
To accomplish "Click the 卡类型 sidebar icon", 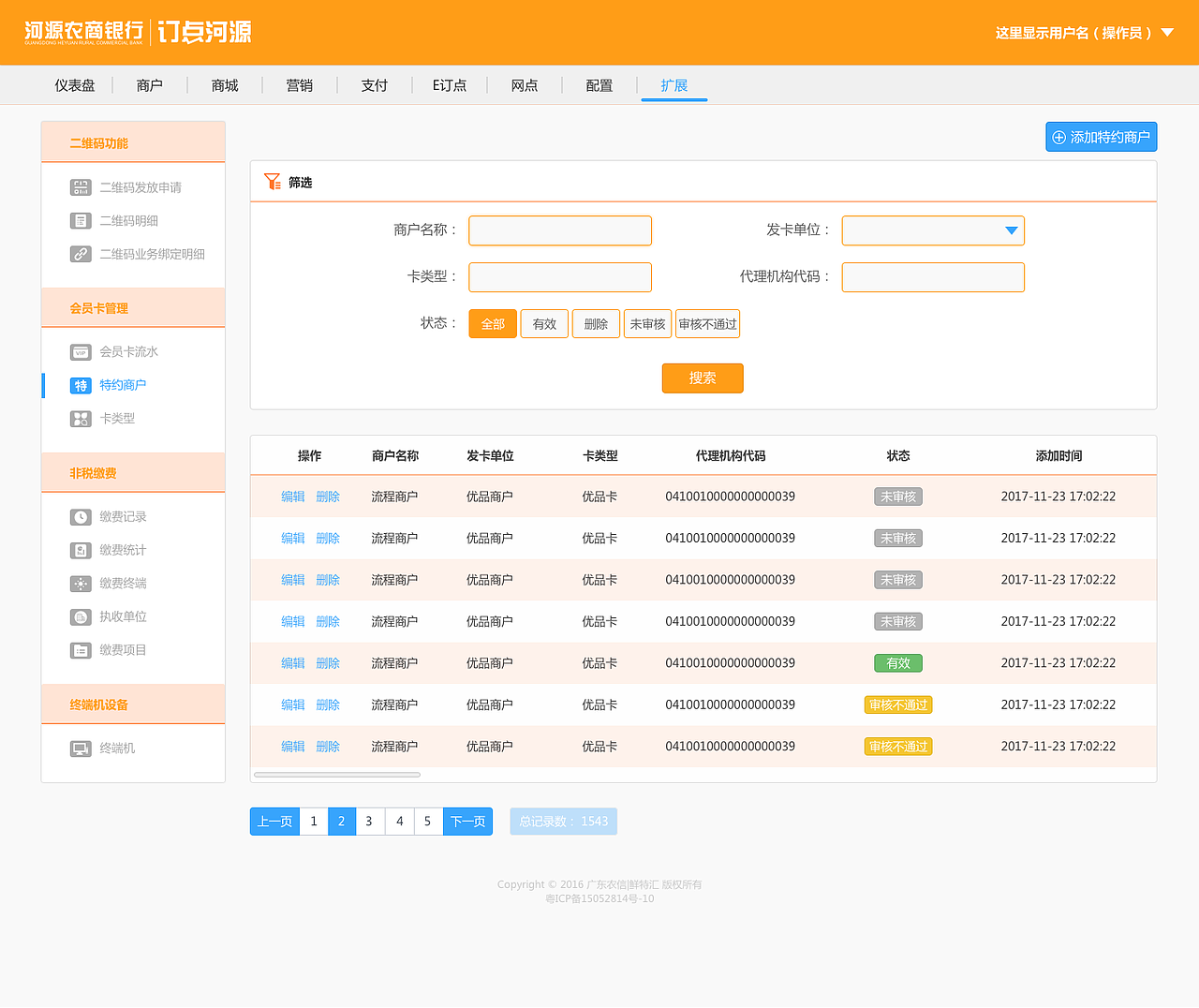I will click(81, 419).
